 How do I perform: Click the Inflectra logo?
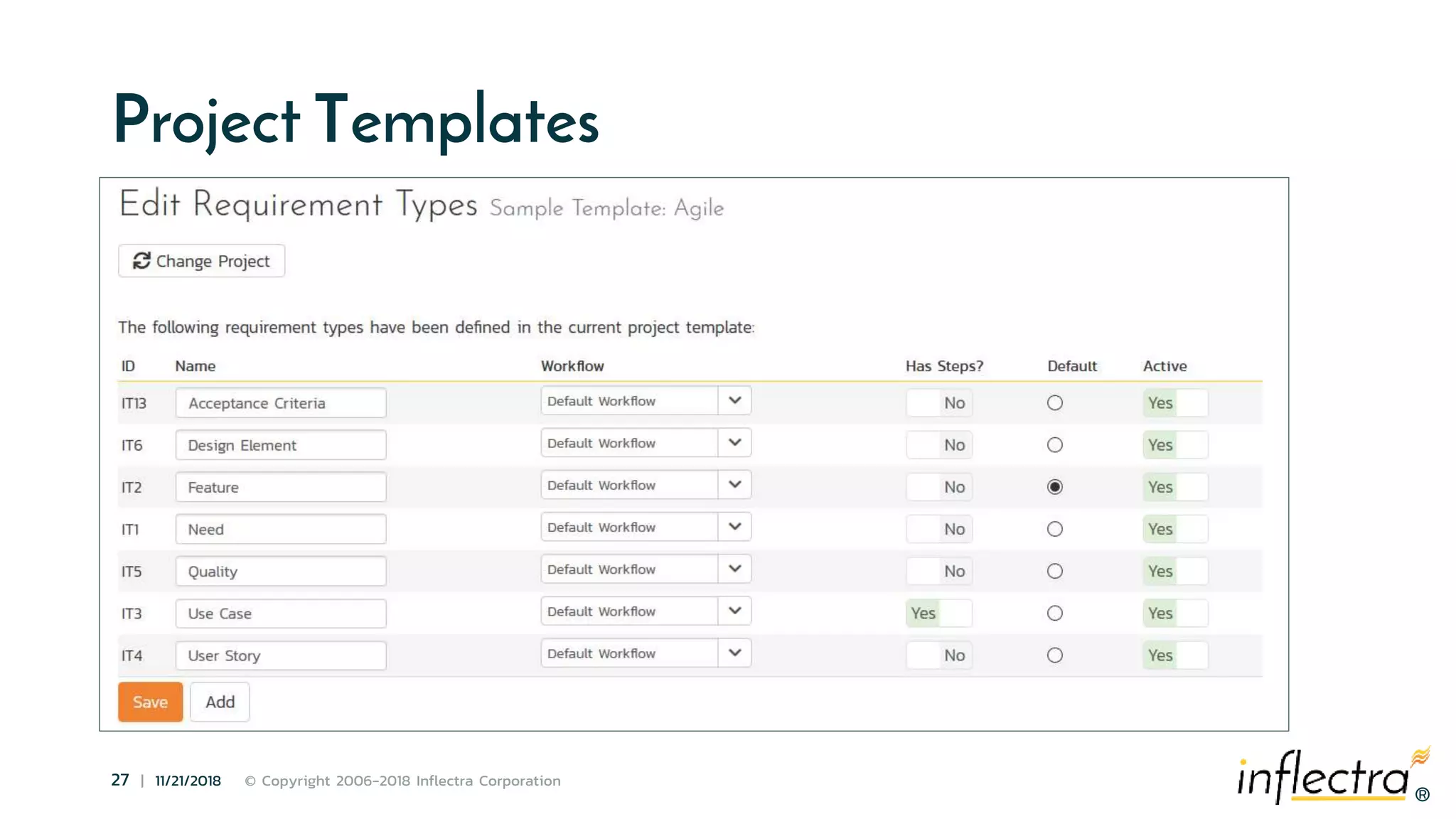pos(1334,776)
